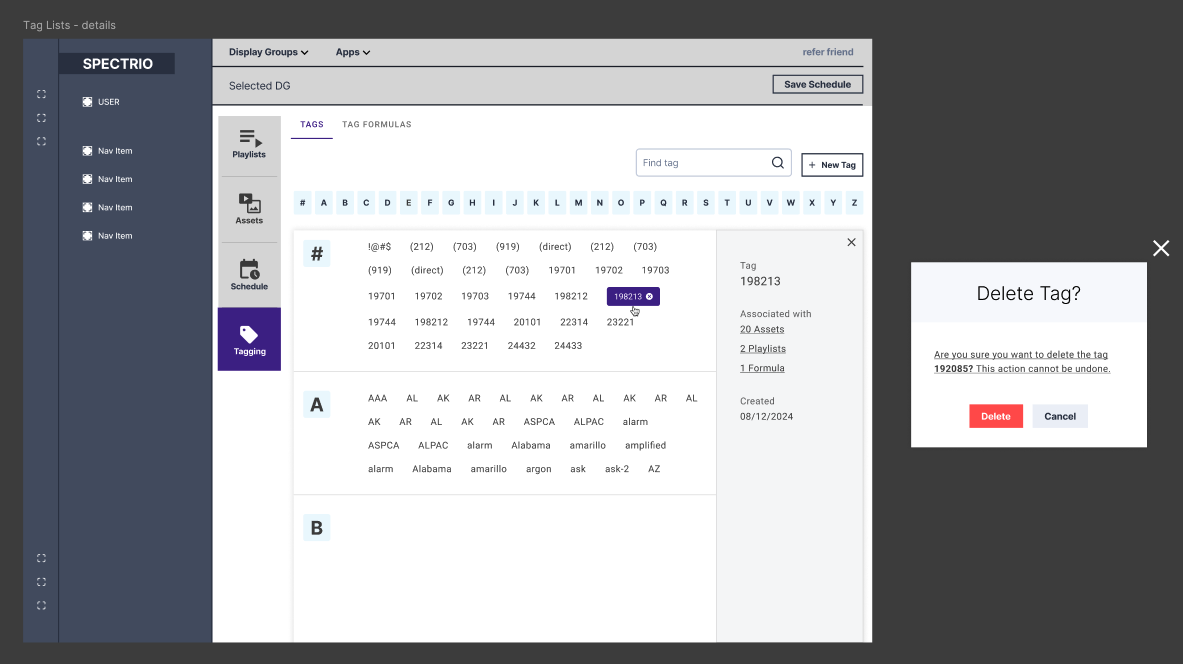
Task: Remove selected tag 198213 via x icon
Action: [x=649, y=297]
